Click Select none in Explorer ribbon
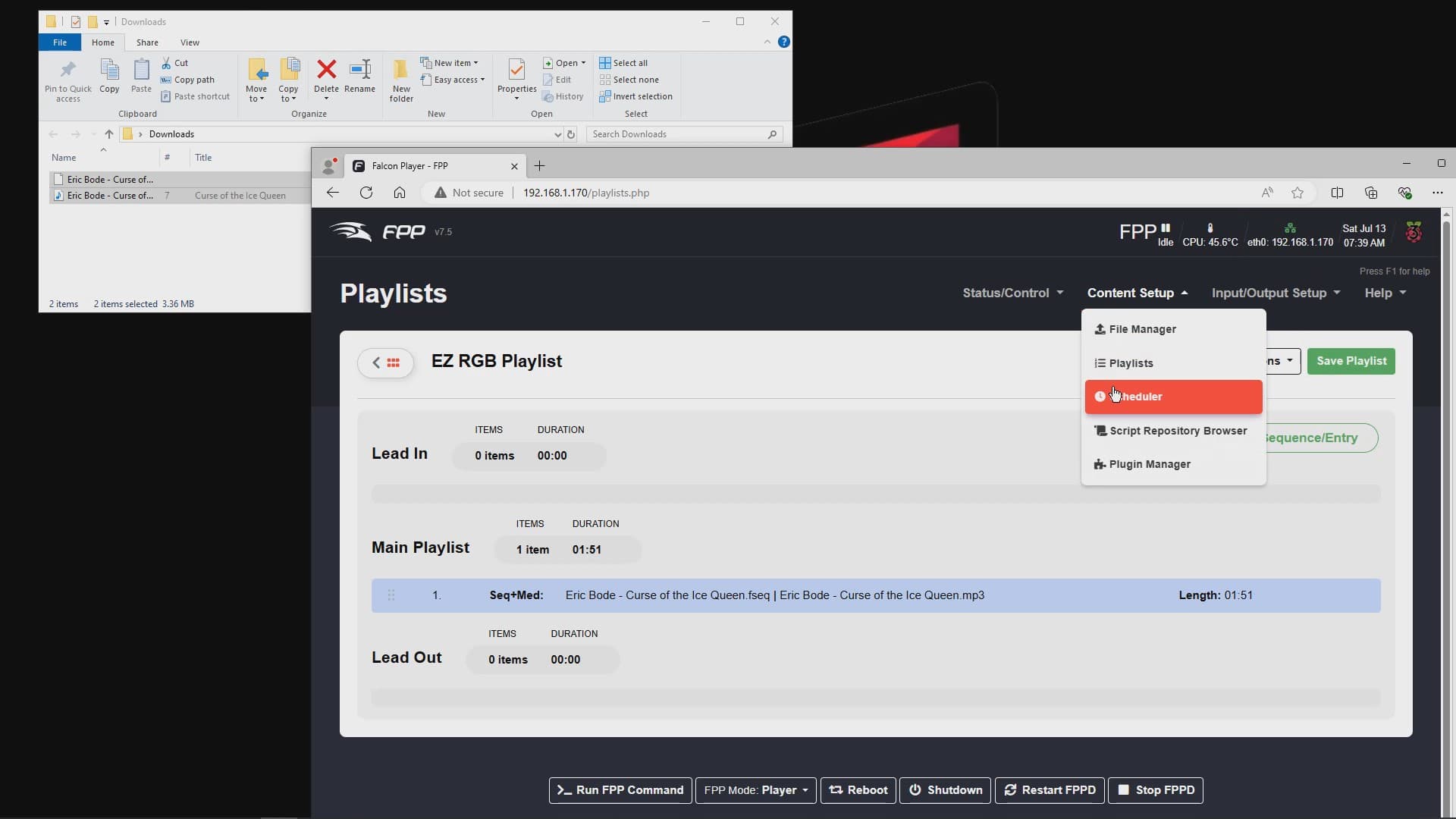This screenshot has width=1456, height=819. click(x=629, y=80)
